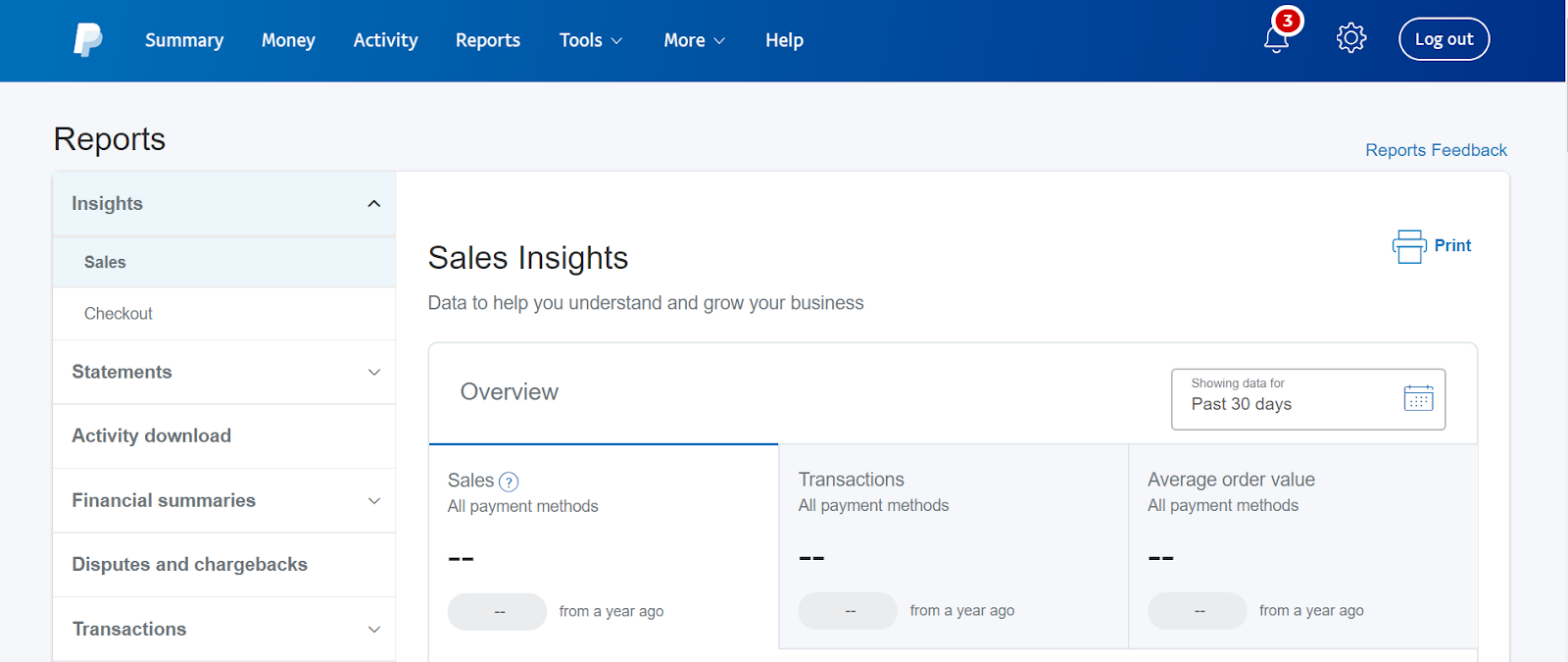Image resolution: width=1568 pixels, height=662 pixels.
Task: Select the Reports nav item
Action: 488,40
